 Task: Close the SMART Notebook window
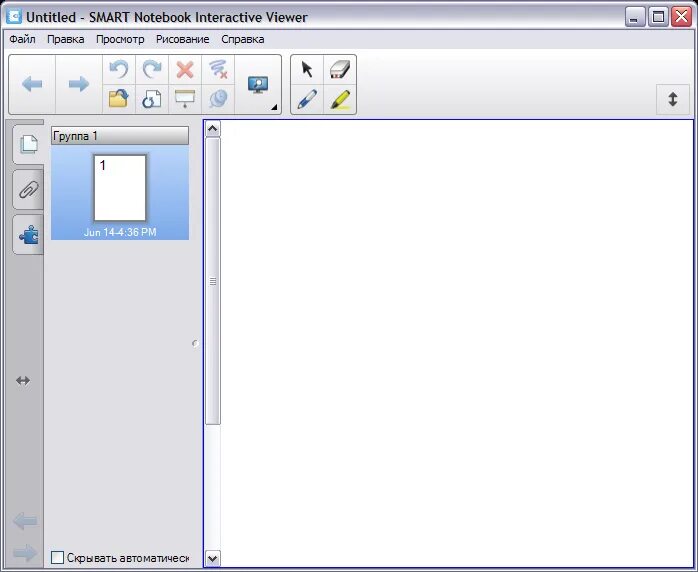click(682, 17)
